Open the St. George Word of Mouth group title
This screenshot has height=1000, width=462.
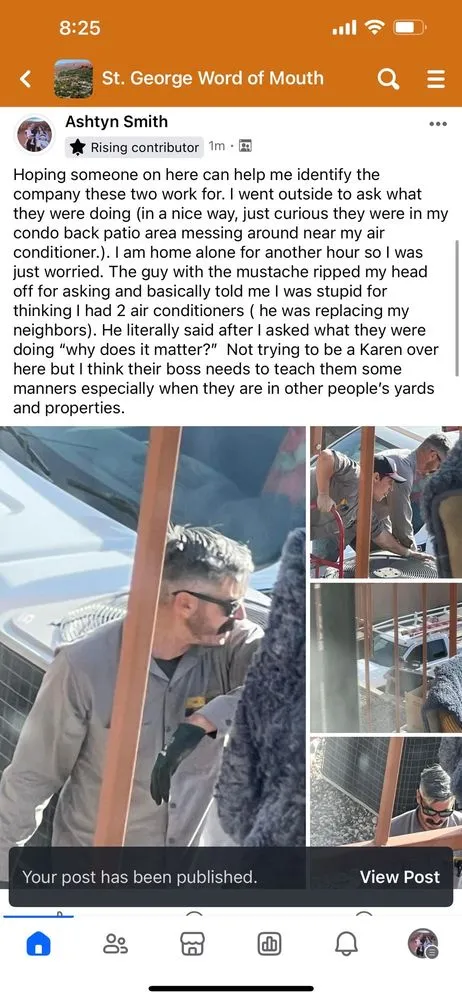click(x=212, y=78)
